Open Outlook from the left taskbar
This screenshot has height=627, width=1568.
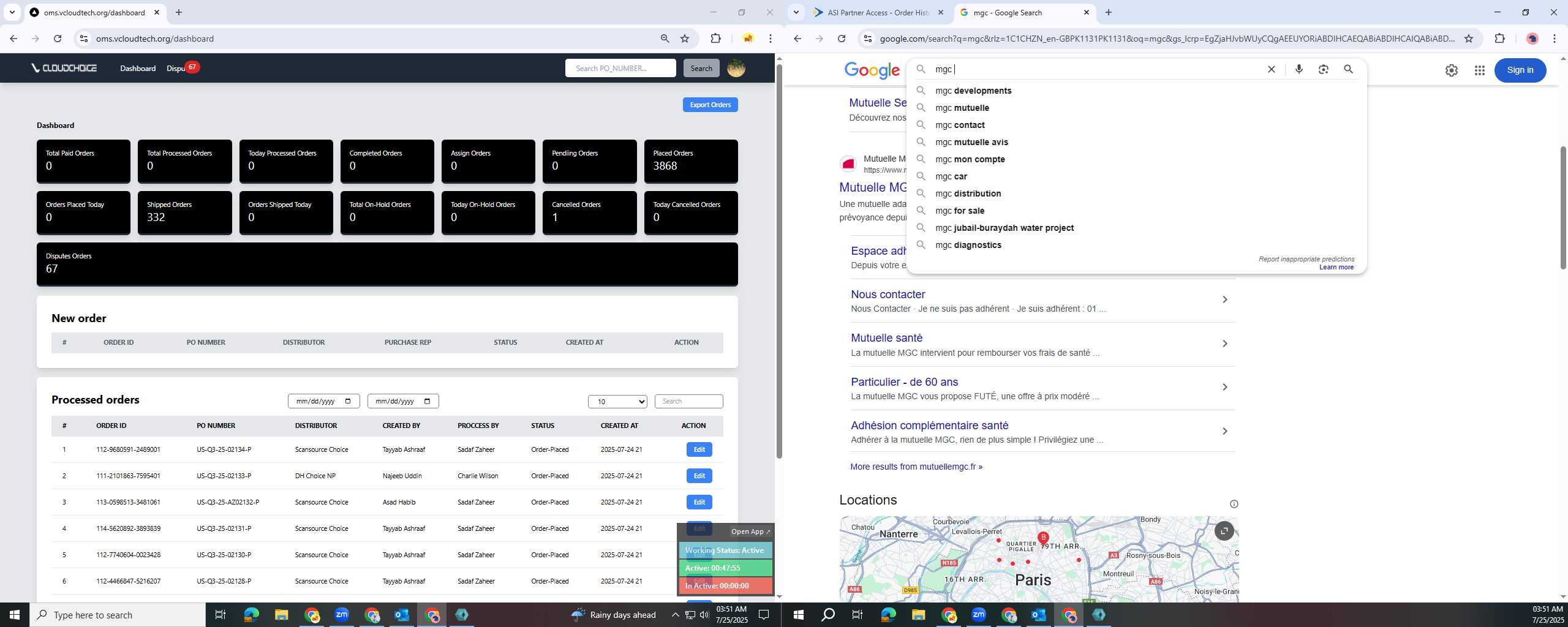[x=401, y=615]
